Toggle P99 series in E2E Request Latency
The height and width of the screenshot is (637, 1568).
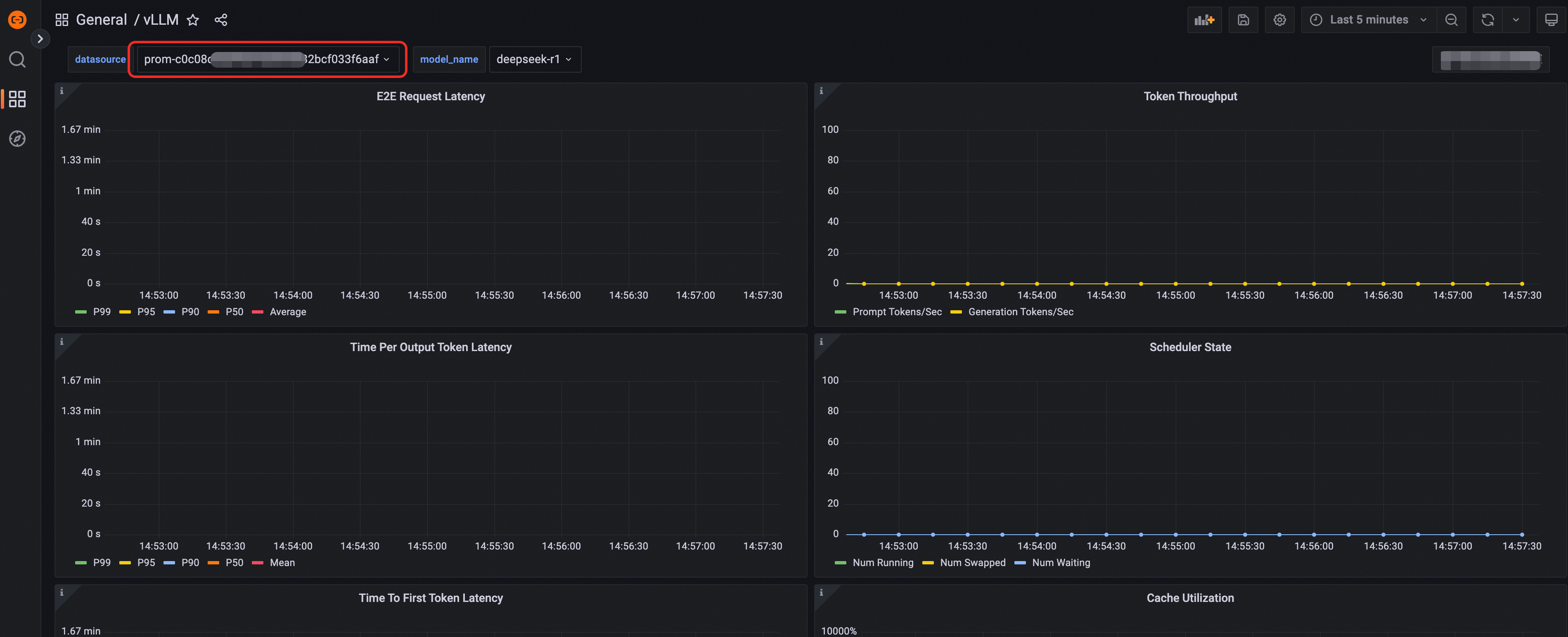click(101, 311)
